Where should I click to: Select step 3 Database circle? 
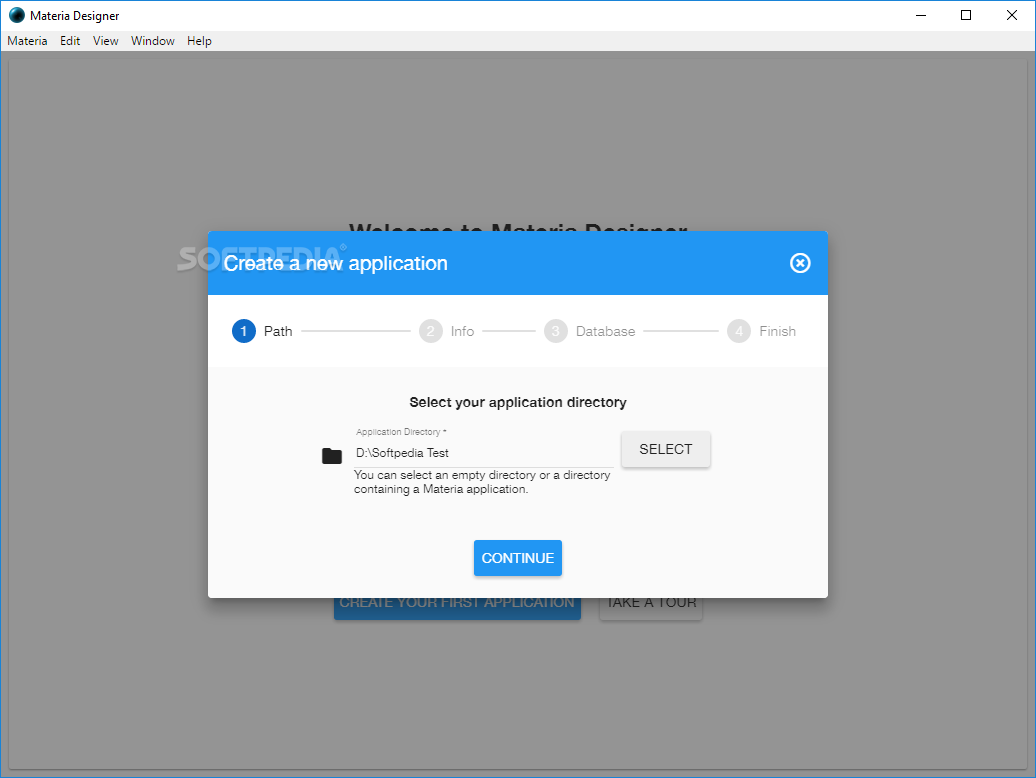tap(556, 331)
